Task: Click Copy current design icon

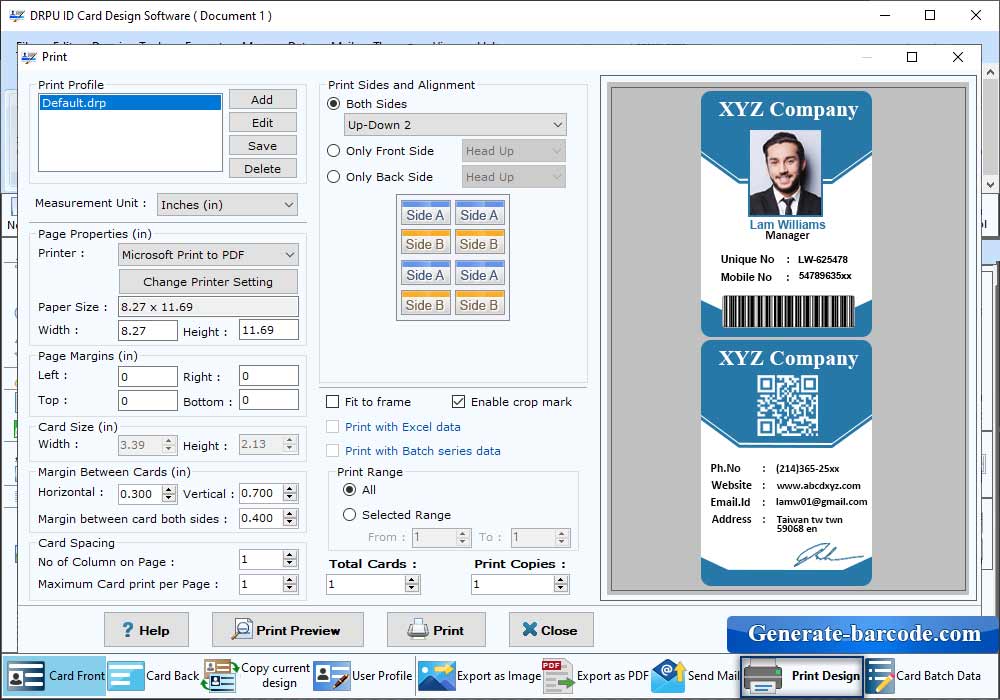Action: pos(219,676)
